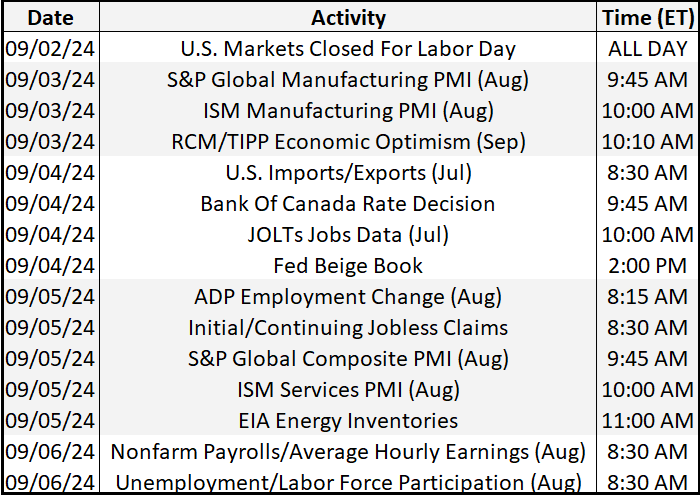700x495 pixels.
Task: Click the ISM Services PMI (Aug) cell
Action: (x=348, y=389)
